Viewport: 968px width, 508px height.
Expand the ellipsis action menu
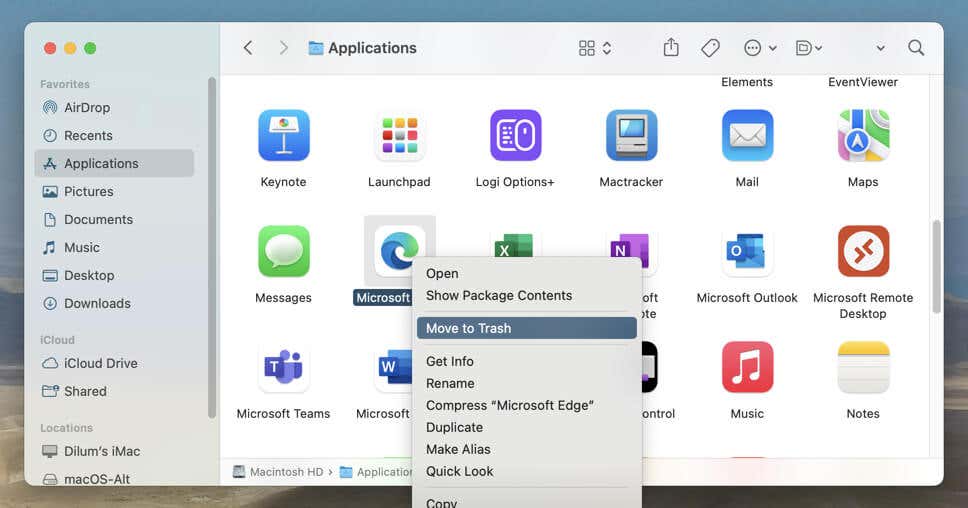[760, 48]
